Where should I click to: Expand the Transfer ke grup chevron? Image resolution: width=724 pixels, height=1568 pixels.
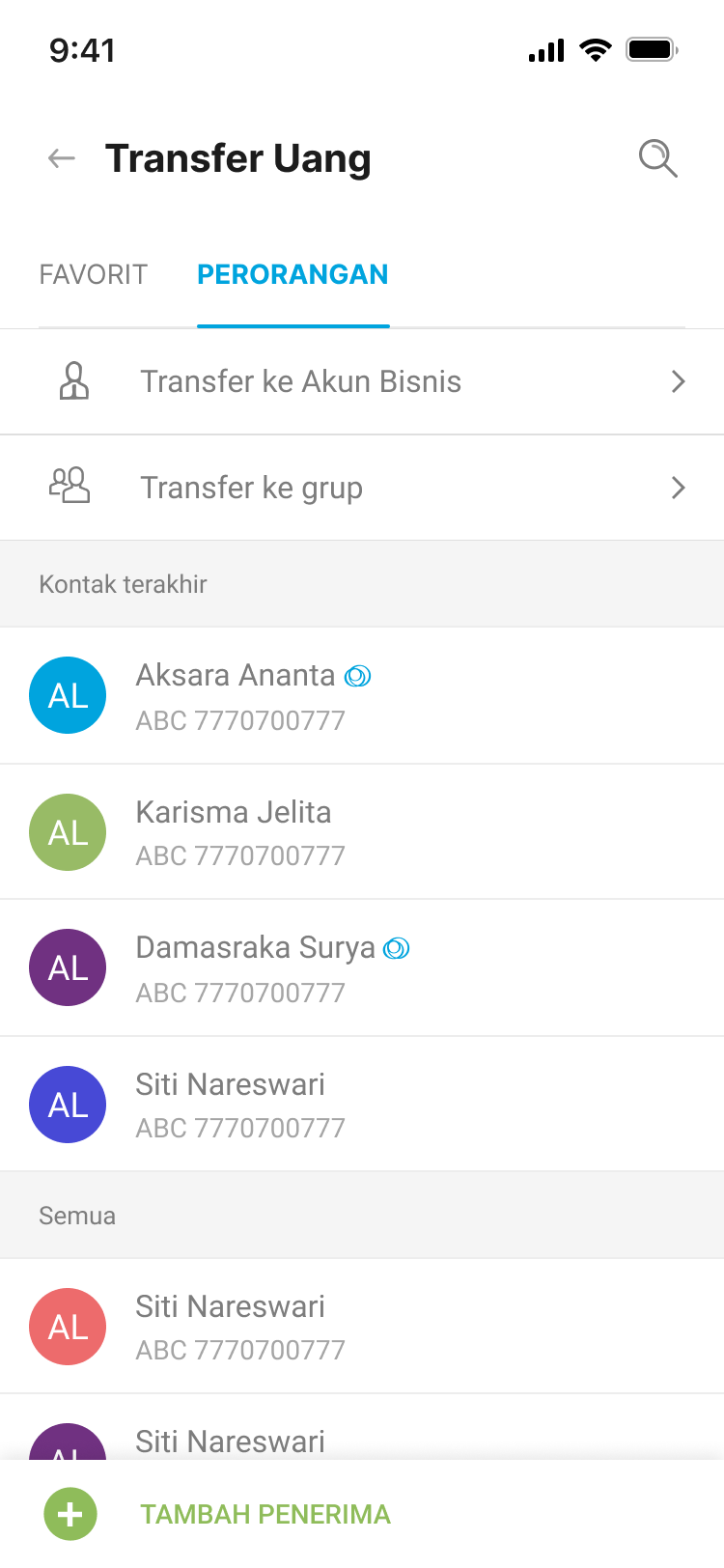[678, 488]
